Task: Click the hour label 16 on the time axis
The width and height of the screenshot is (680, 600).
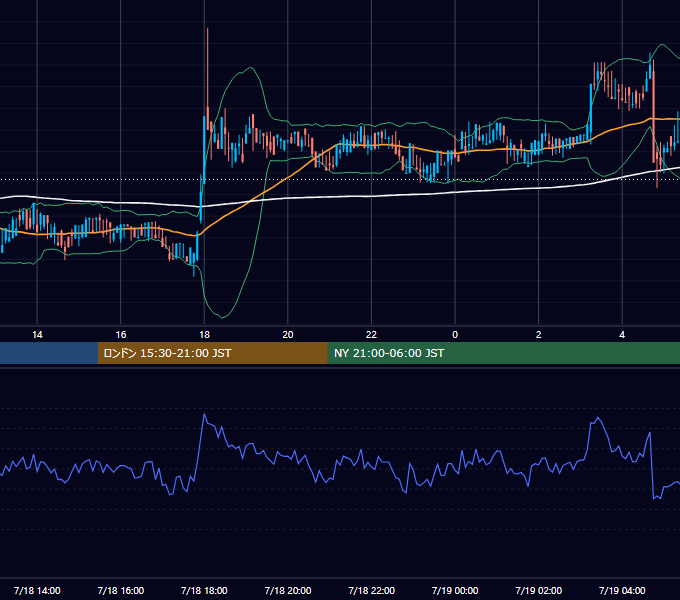Action: 121,335
